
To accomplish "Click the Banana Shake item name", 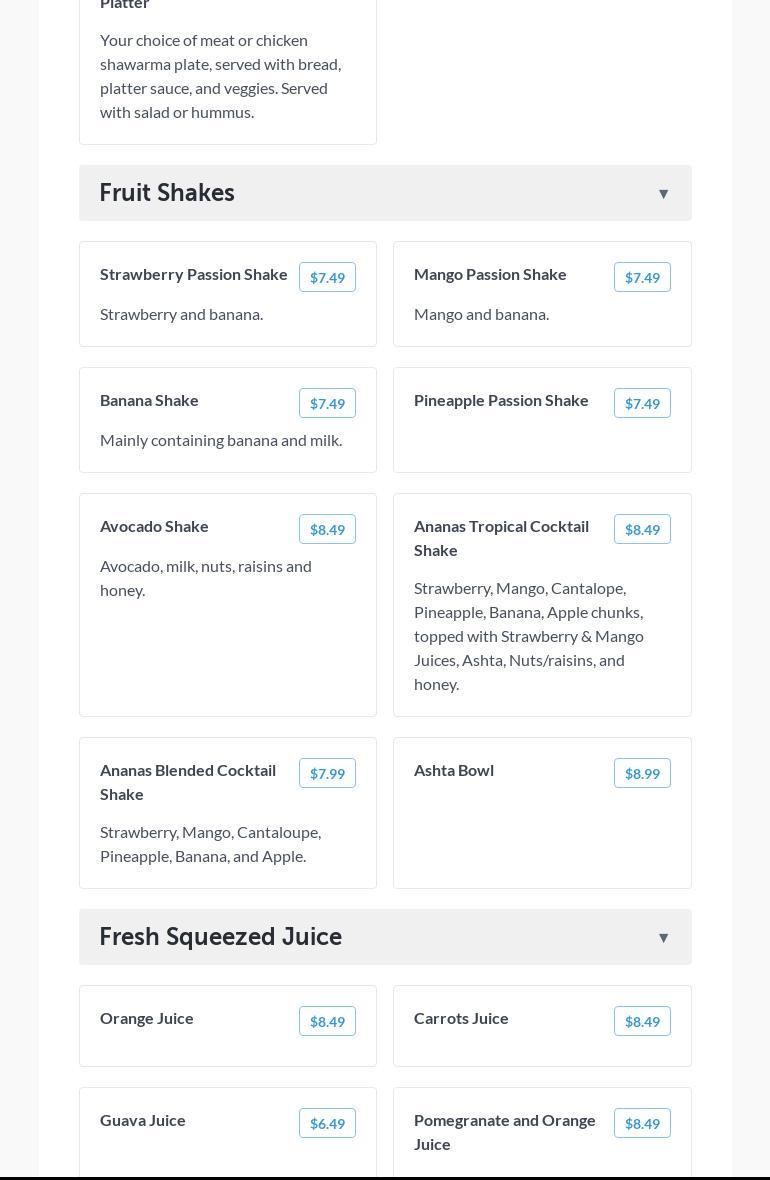I will [149, 400].
